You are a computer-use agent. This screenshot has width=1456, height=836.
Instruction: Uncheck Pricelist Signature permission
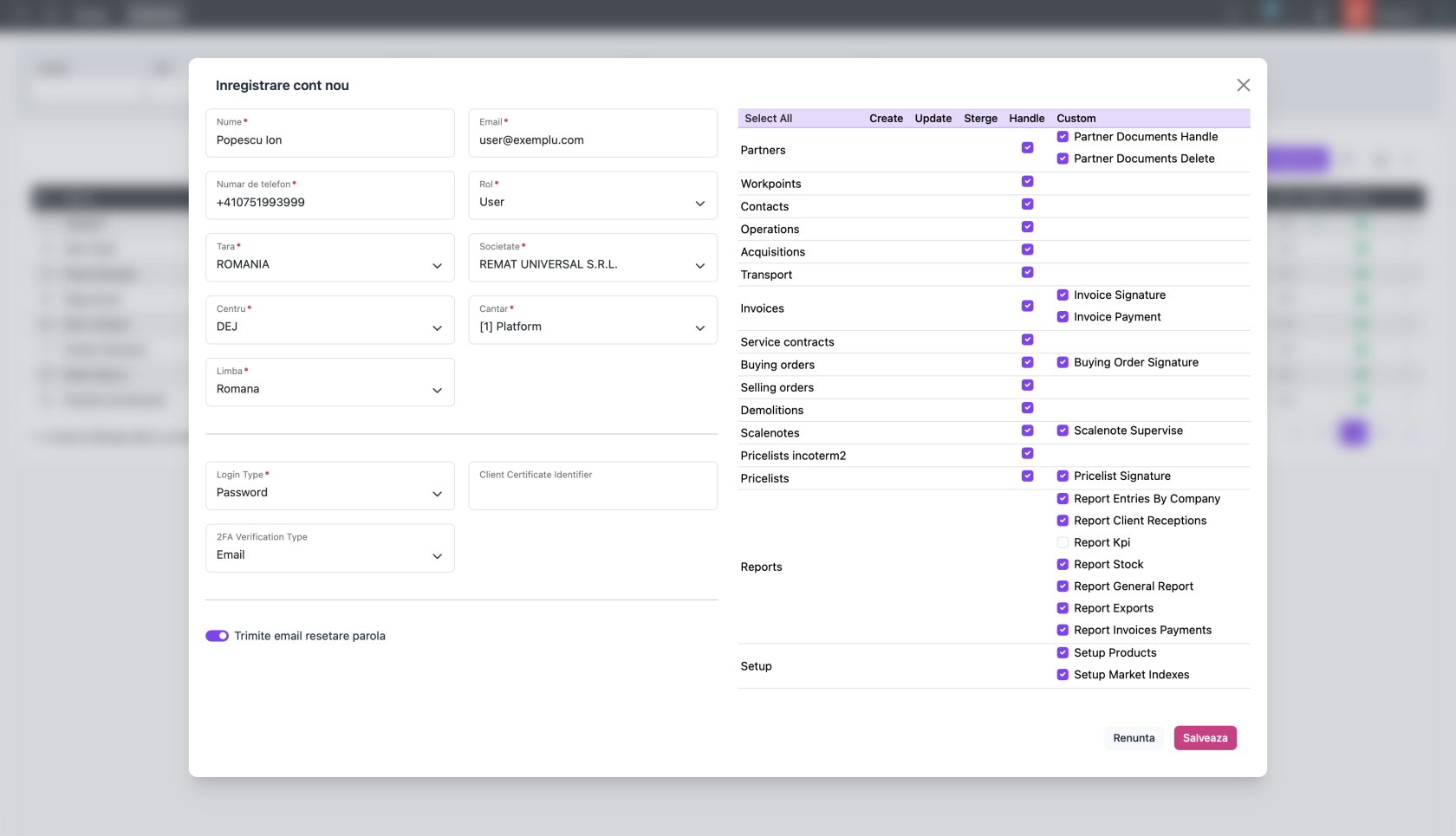pyautogui.click(x=1063, y=476)
